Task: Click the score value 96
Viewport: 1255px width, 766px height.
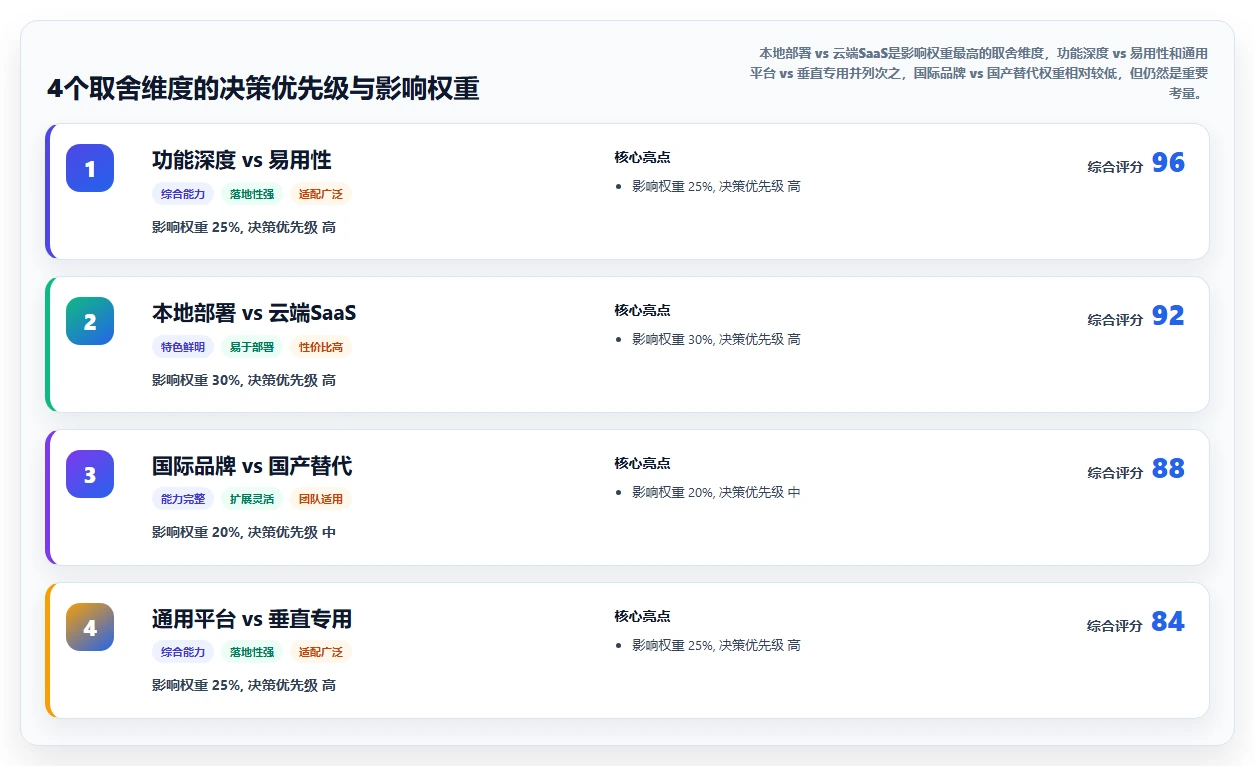Action: pos(1168,163)
